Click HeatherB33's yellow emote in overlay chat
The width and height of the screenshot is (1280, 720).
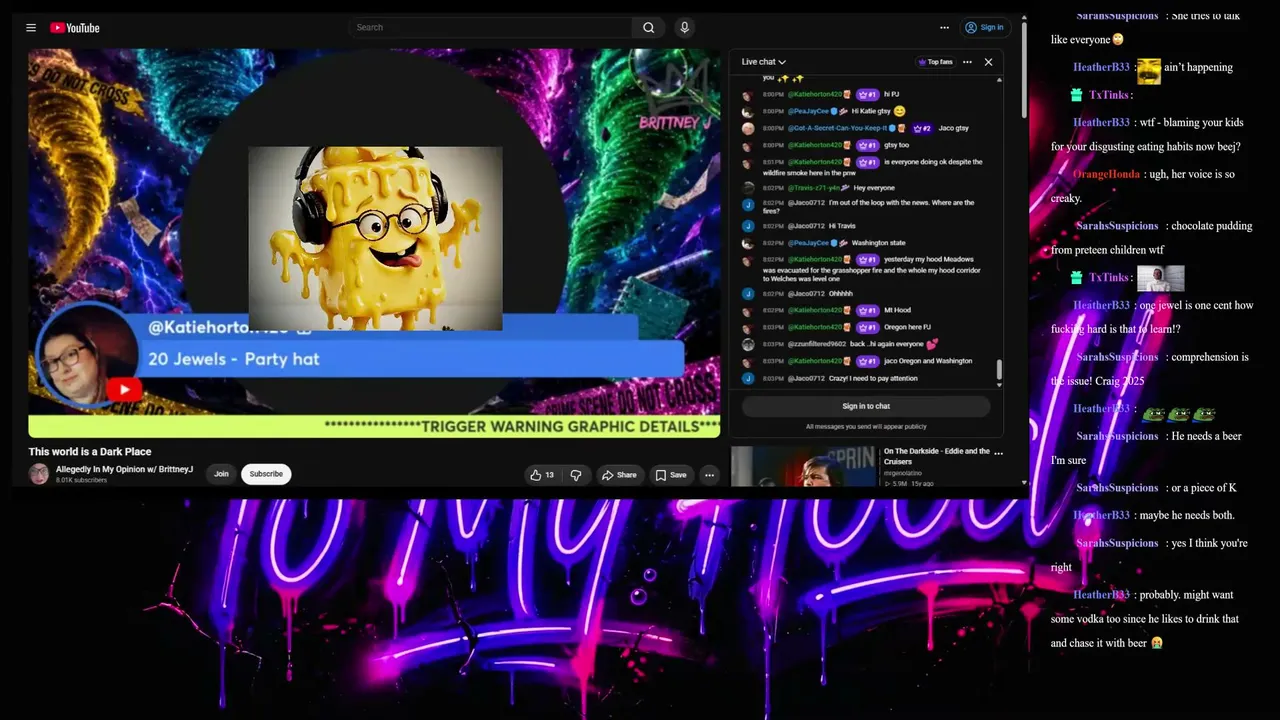point(1149,70)
